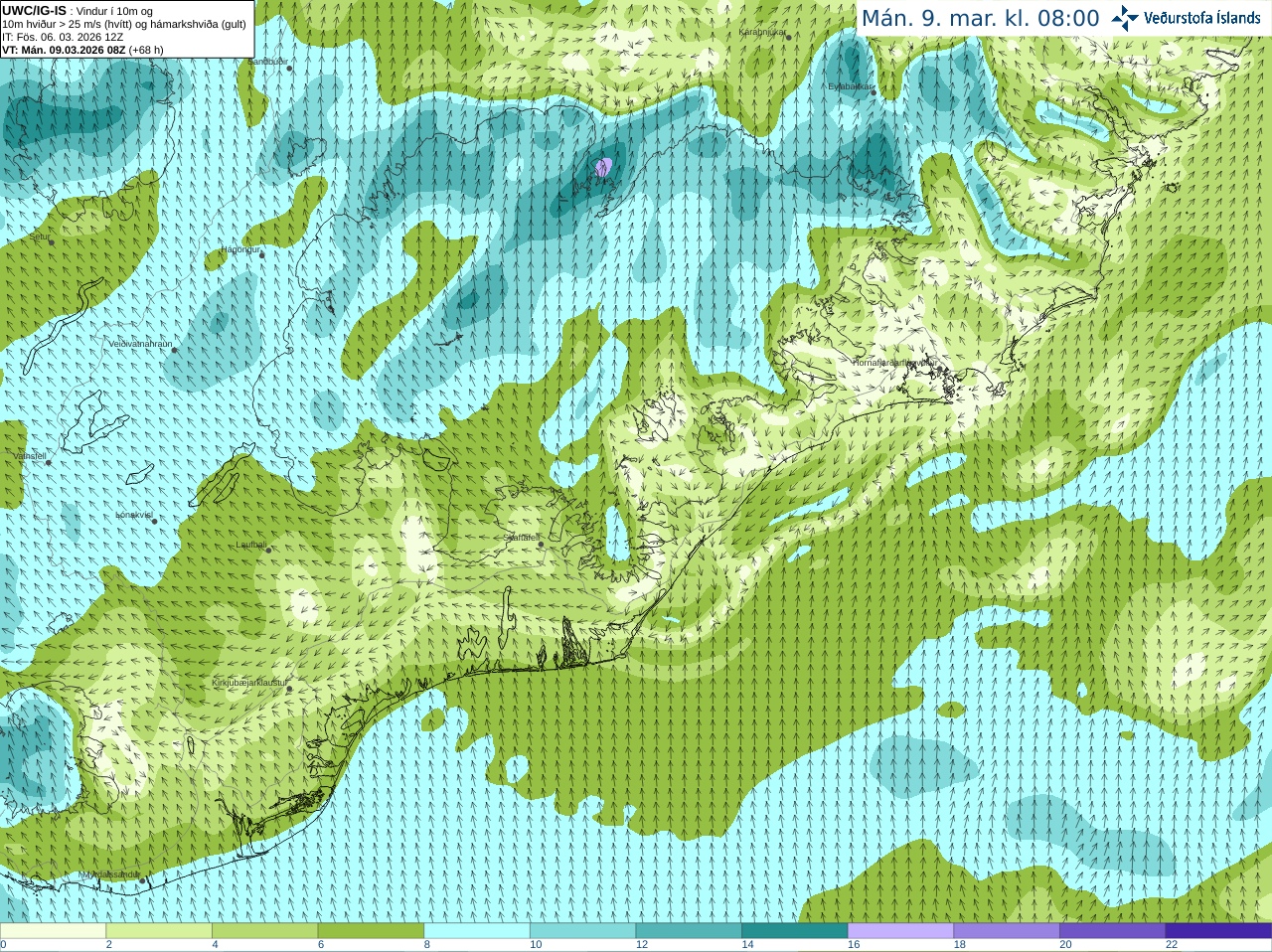The image size is (1272, 952).
Task: Select the Hornafjarðarflugvöllur station label
Action: click(x=894, y=363)
